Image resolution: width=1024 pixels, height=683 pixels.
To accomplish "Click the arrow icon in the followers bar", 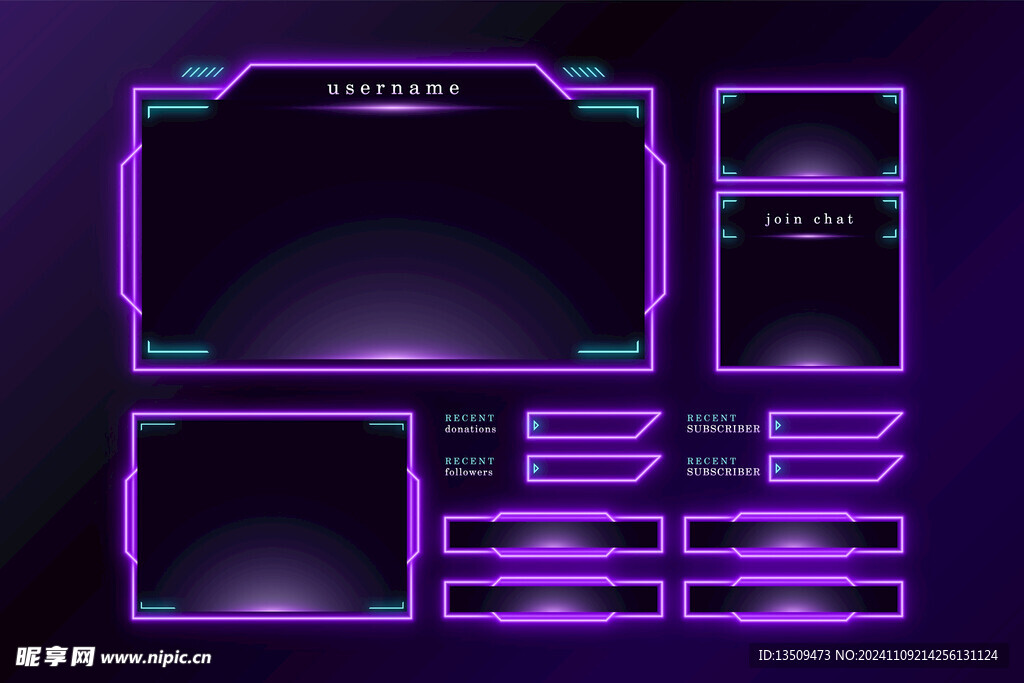I will 536,468.
